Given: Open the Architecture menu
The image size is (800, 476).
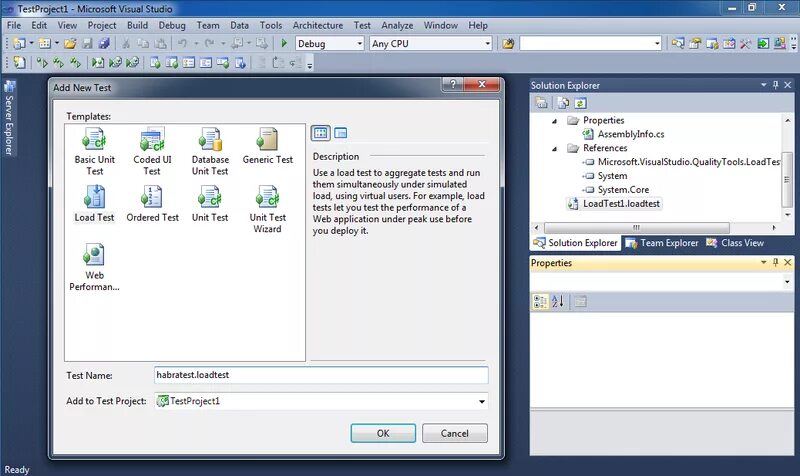Looking at the screenshot, I should point(318,25).
